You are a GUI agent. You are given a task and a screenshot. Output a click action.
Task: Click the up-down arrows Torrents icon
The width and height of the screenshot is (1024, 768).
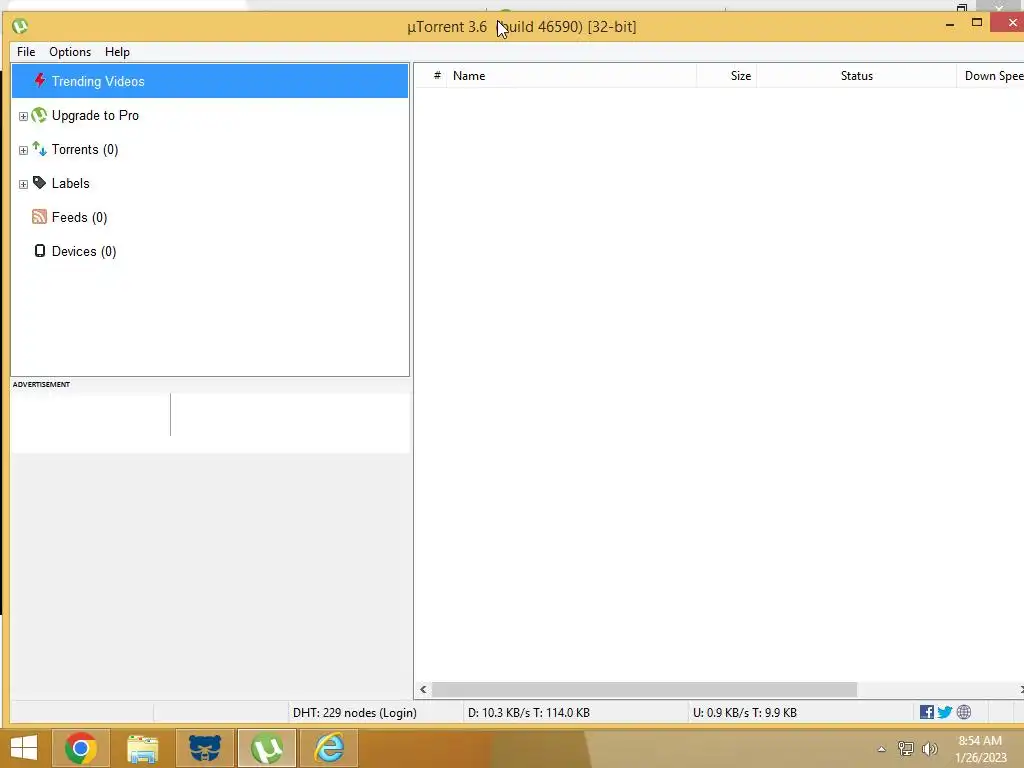pos(39,149)
